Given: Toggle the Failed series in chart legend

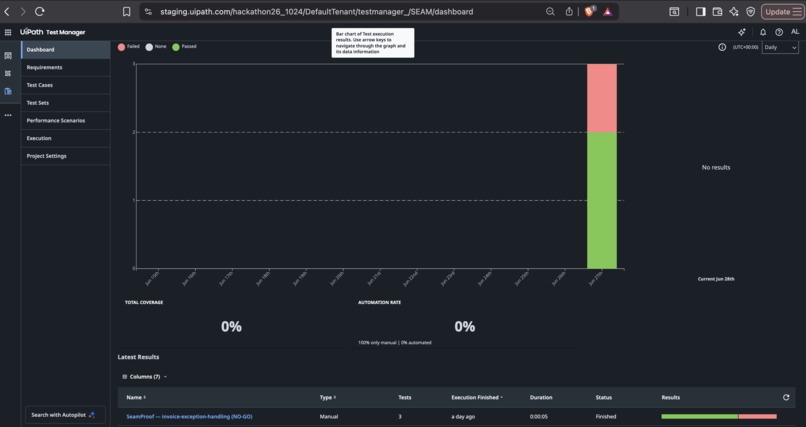Looking at the screenshot, I should tap(129, 46).
